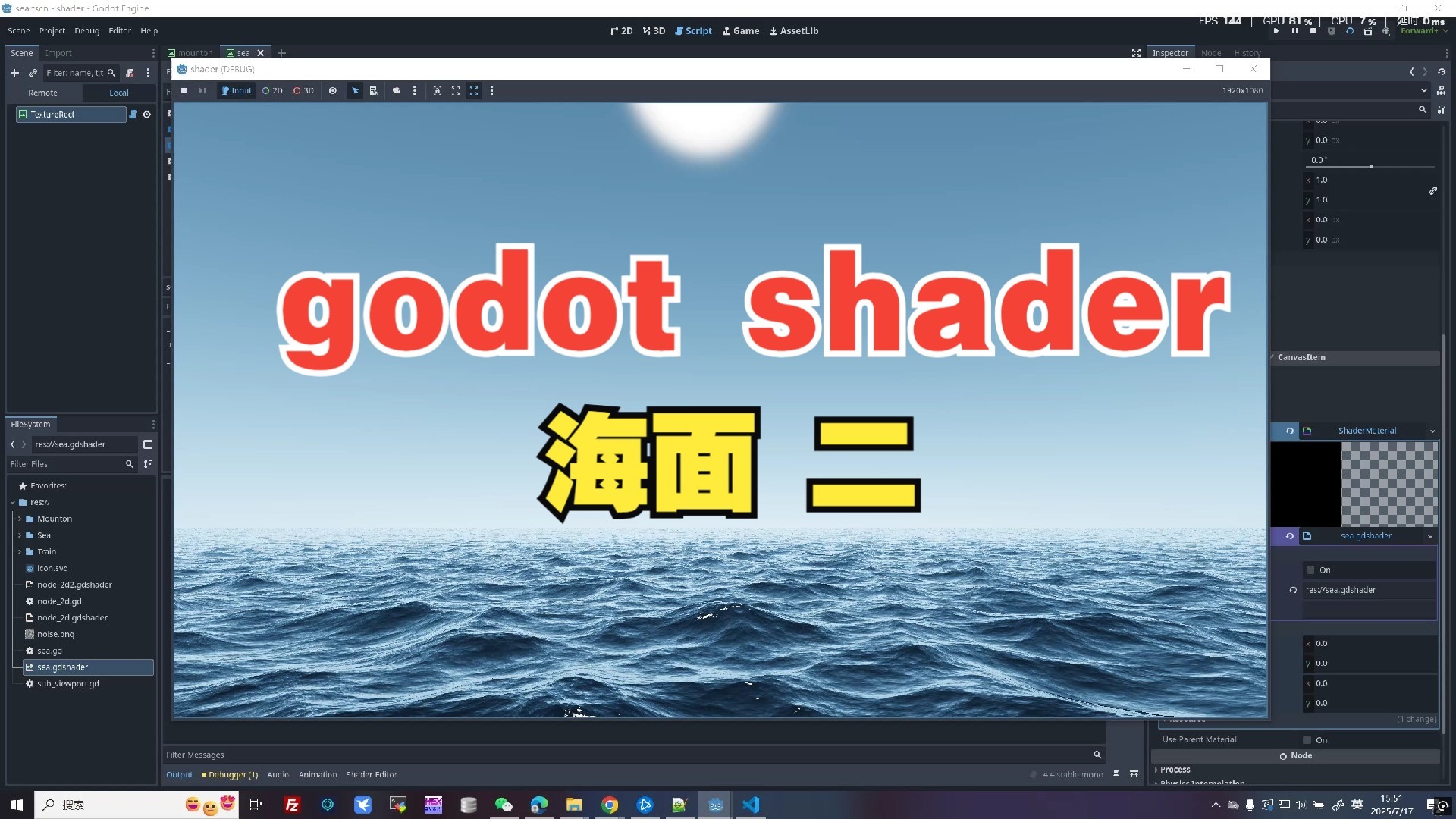Select the Remote scene tree button
1456x819 pixels.
point(43,93)
